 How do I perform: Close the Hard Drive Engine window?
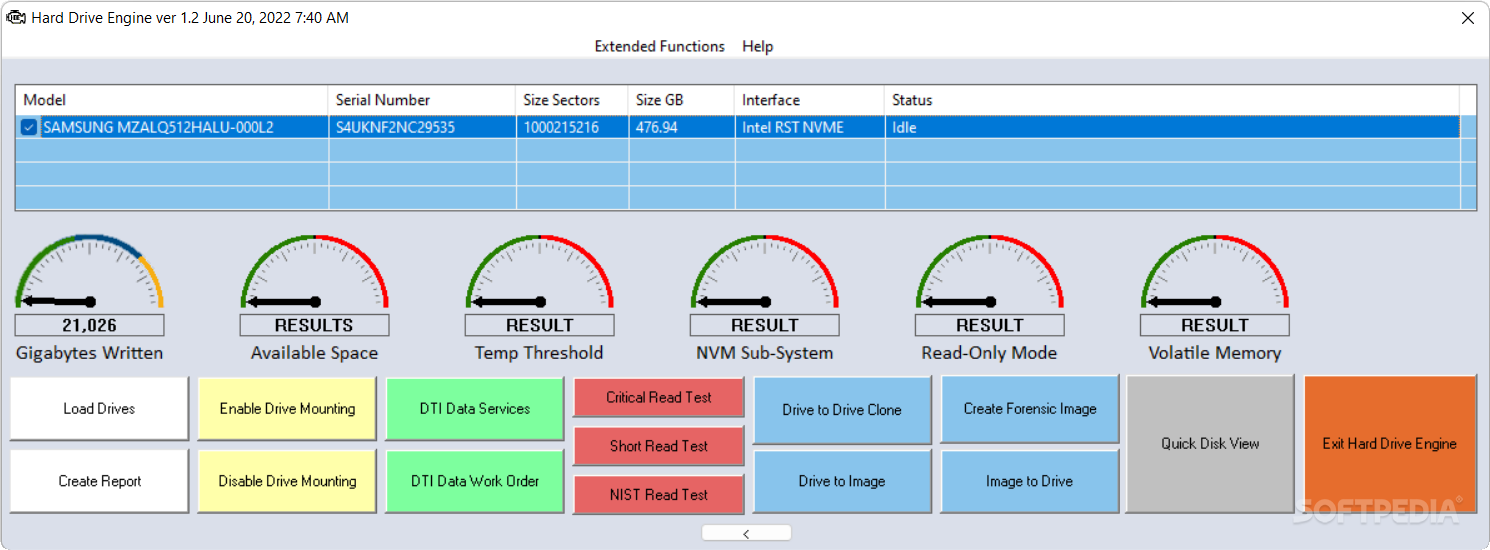[1467, 18]
